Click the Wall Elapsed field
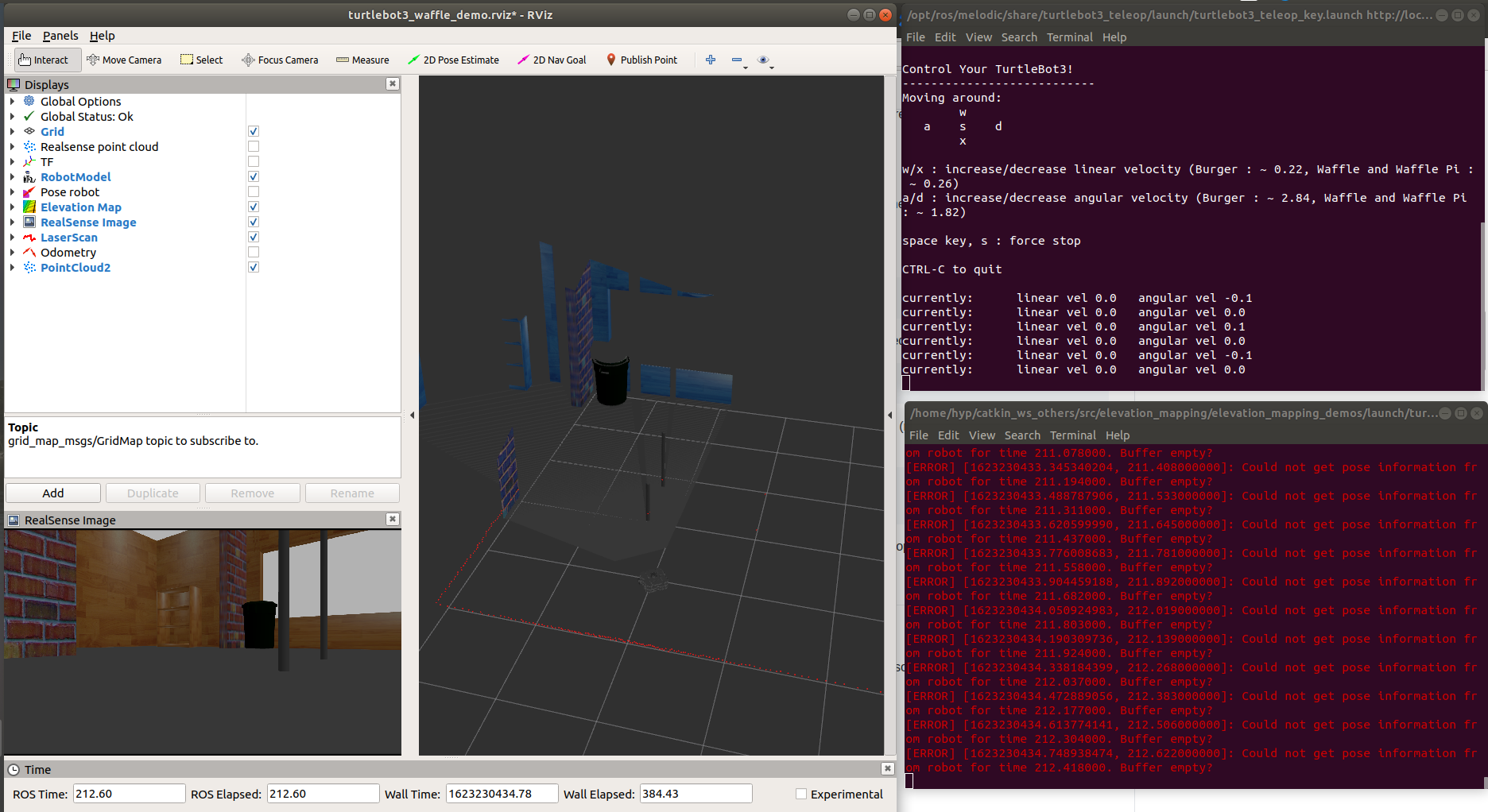The height and width of the screenshot is (812, 1488). pos(696,794)
